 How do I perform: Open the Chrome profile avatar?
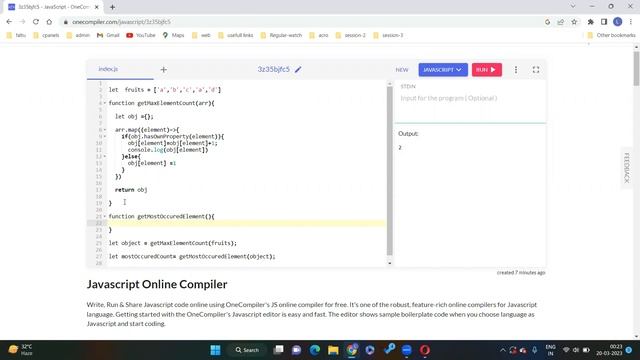(x=618, y=22)
